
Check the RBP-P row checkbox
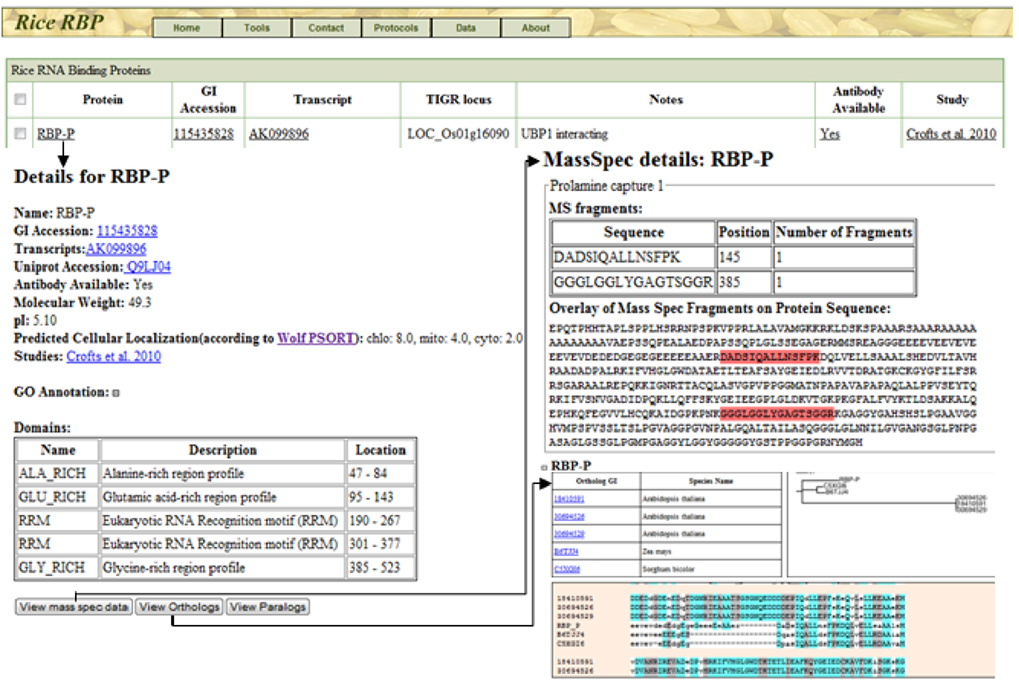click(20, 134)
